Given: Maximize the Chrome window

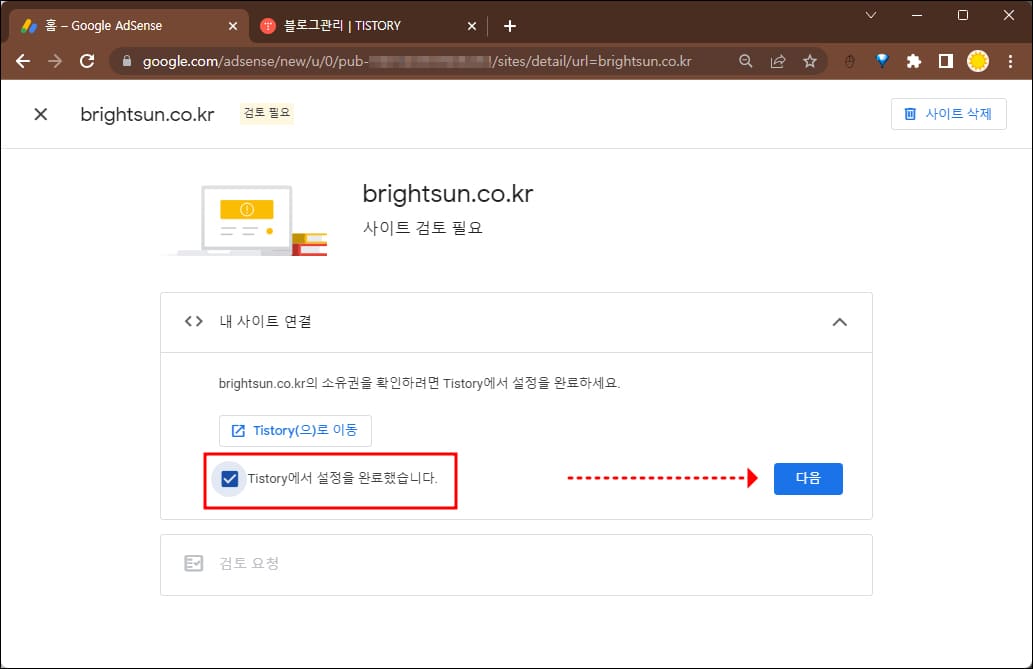Looking at the screenshot, I should coord(963,15).
